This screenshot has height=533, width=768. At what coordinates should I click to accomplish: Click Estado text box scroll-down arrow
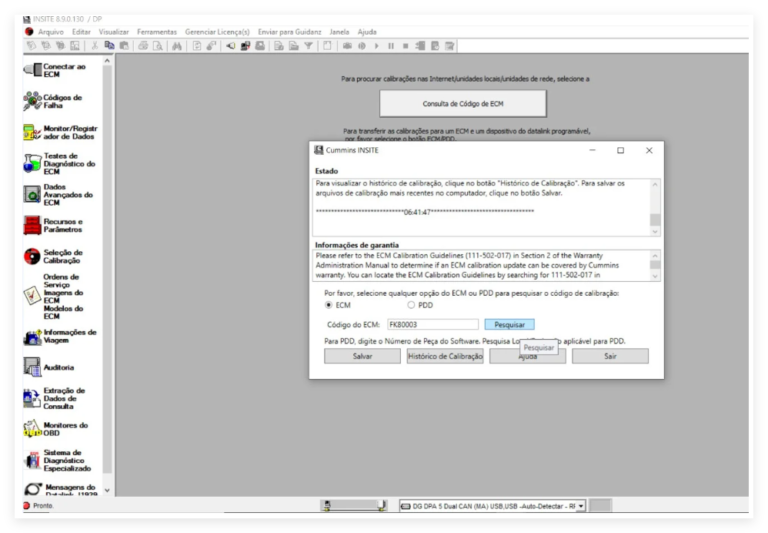655,231
